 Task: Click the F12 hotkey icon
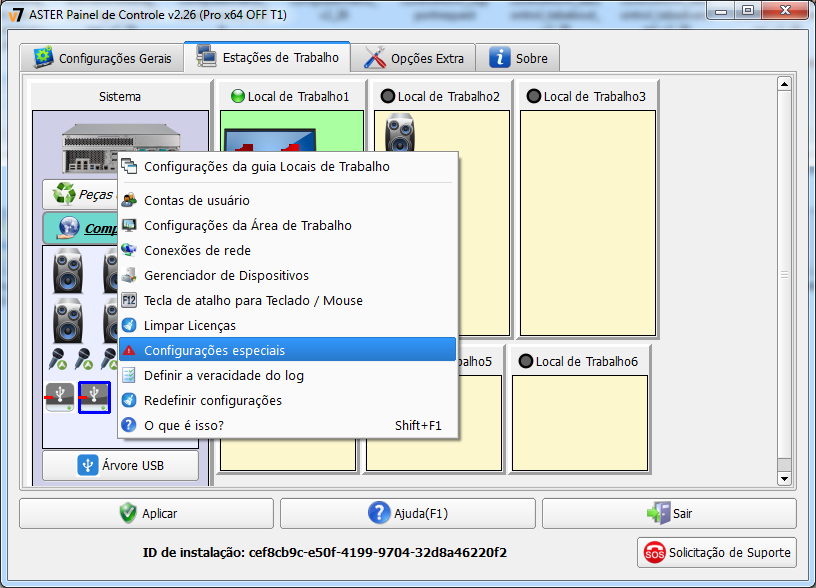pyautogui.click(x=129, y=300)
